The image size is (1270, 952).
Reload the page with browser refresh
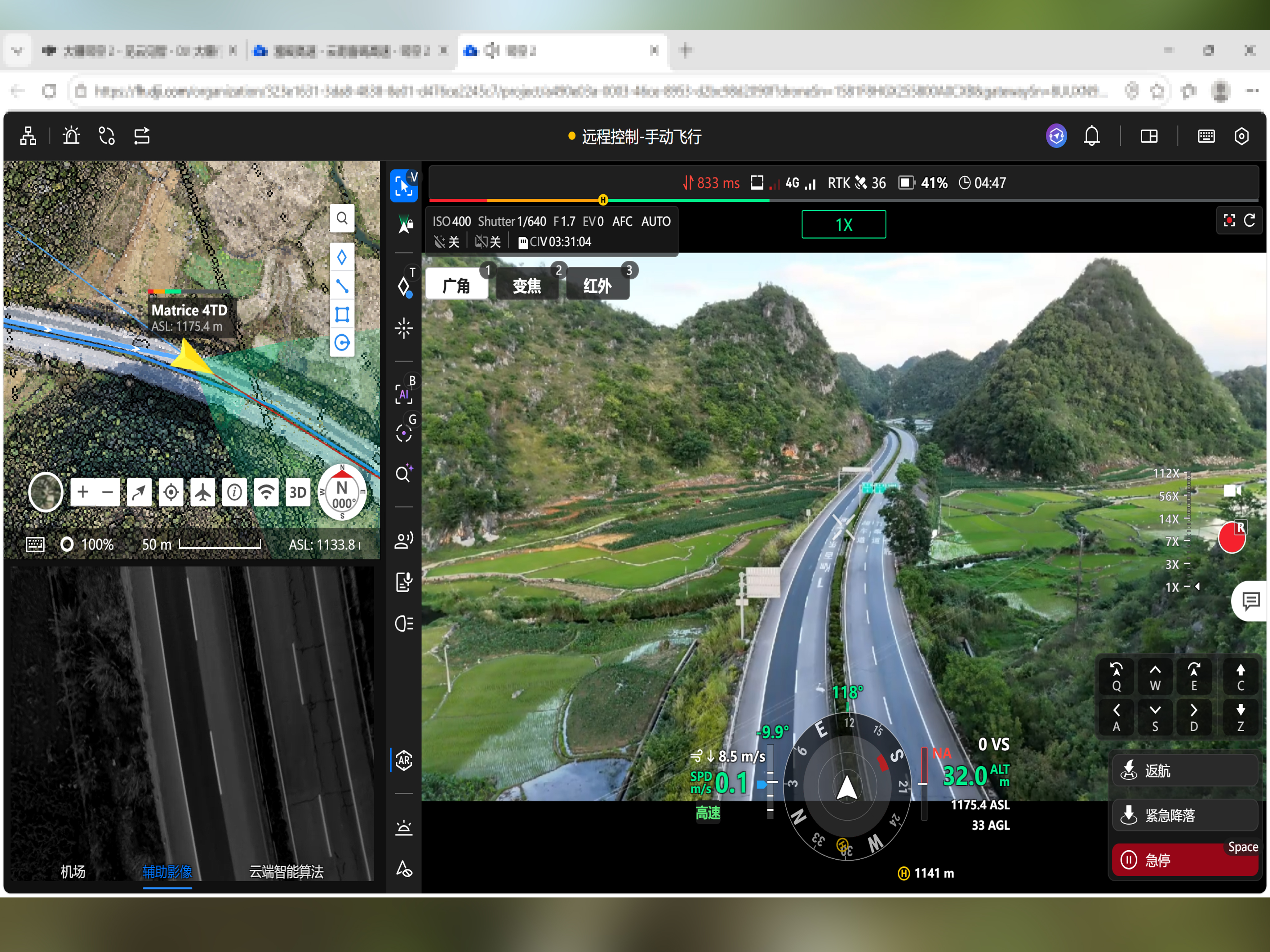49,91
